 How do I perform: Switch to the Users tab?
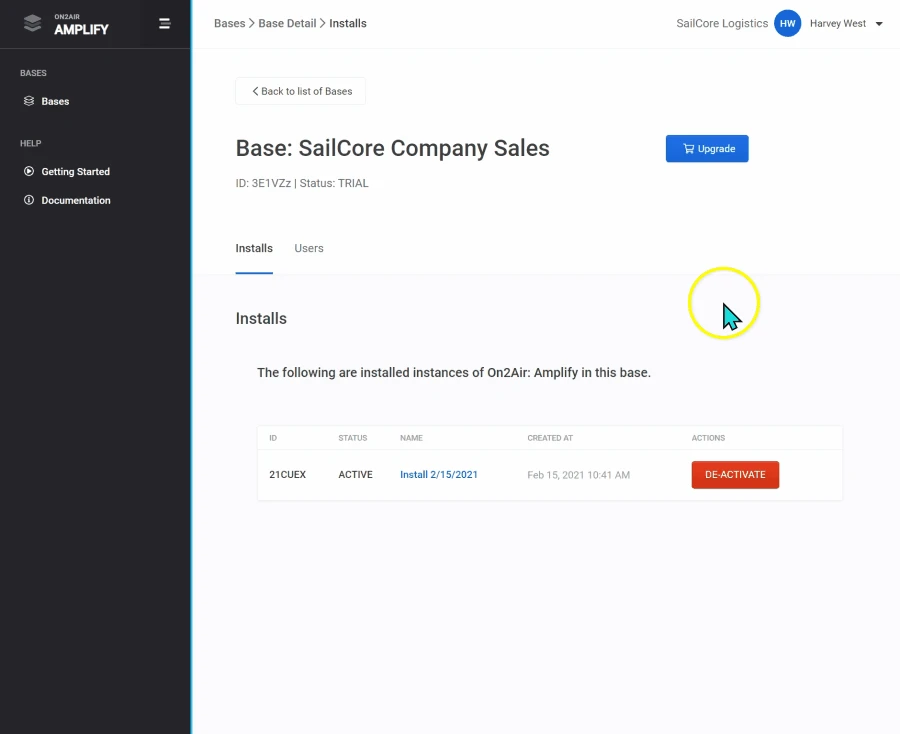(x=308, y=248)
